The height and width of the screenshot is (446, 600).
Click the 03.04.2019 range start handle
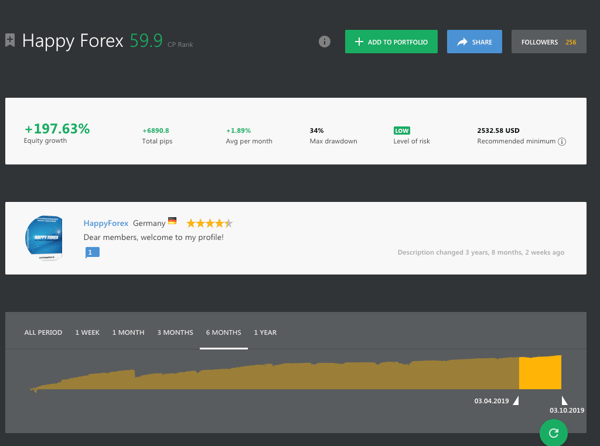tap(516, 401)
